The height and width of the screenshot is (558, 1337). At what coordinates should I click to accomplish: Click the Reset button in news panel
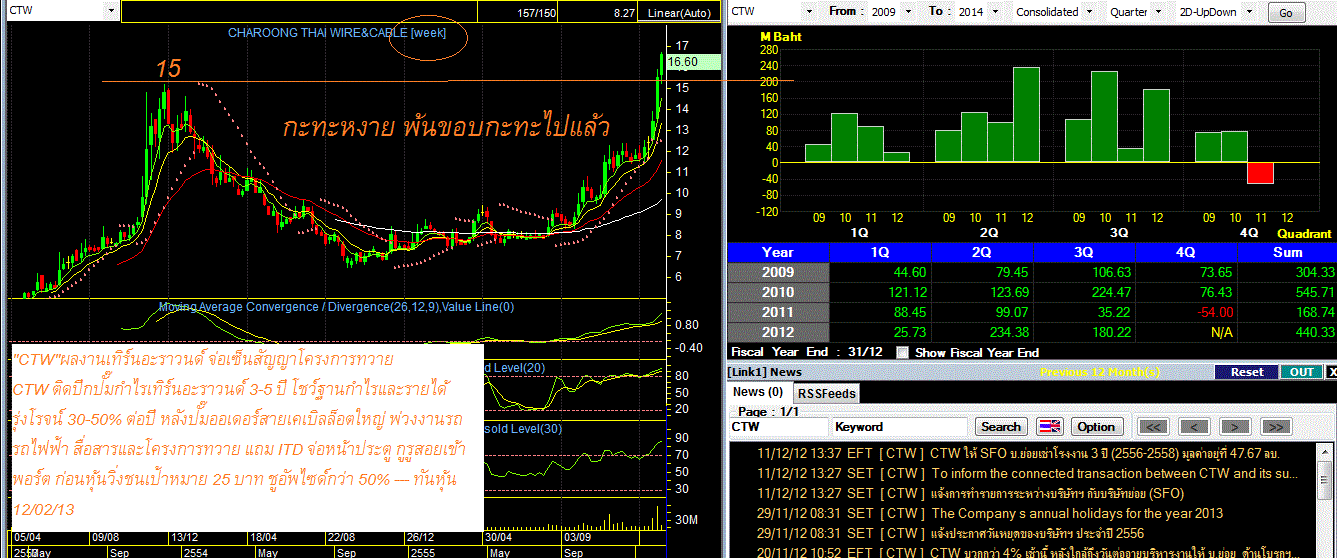click(1247, 372)
